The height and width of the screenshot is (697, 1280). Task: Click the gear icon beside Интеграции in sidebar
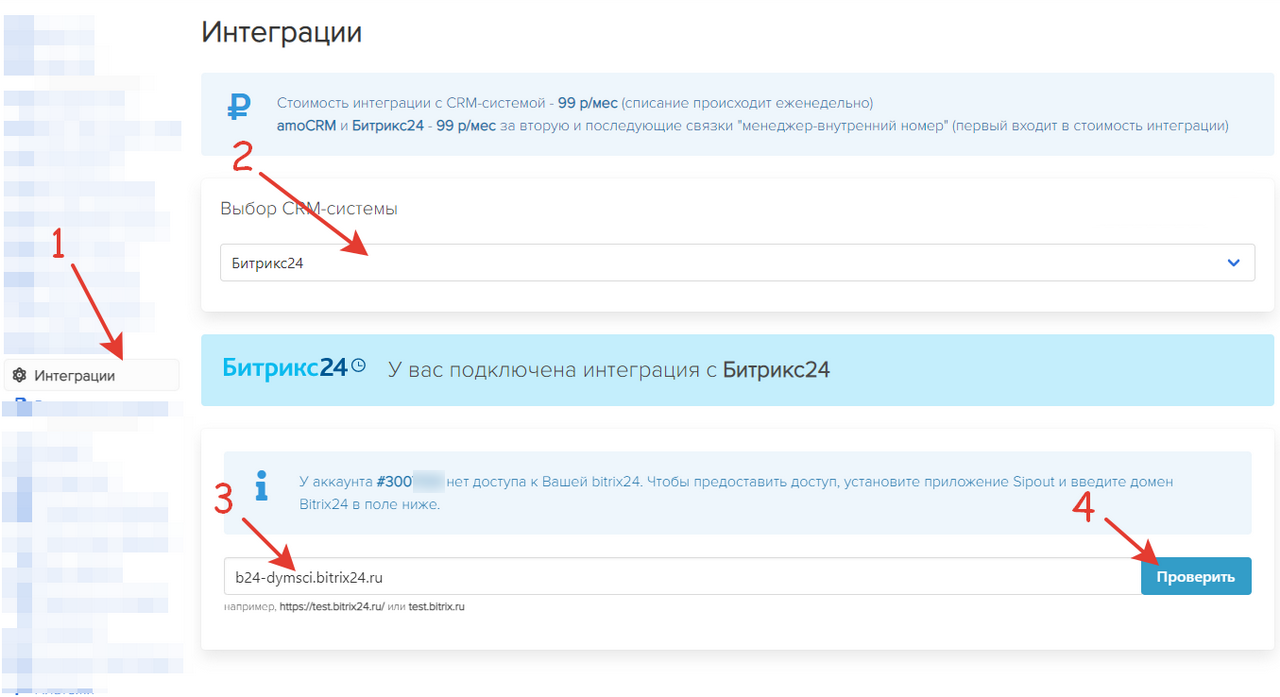(19, 374)
